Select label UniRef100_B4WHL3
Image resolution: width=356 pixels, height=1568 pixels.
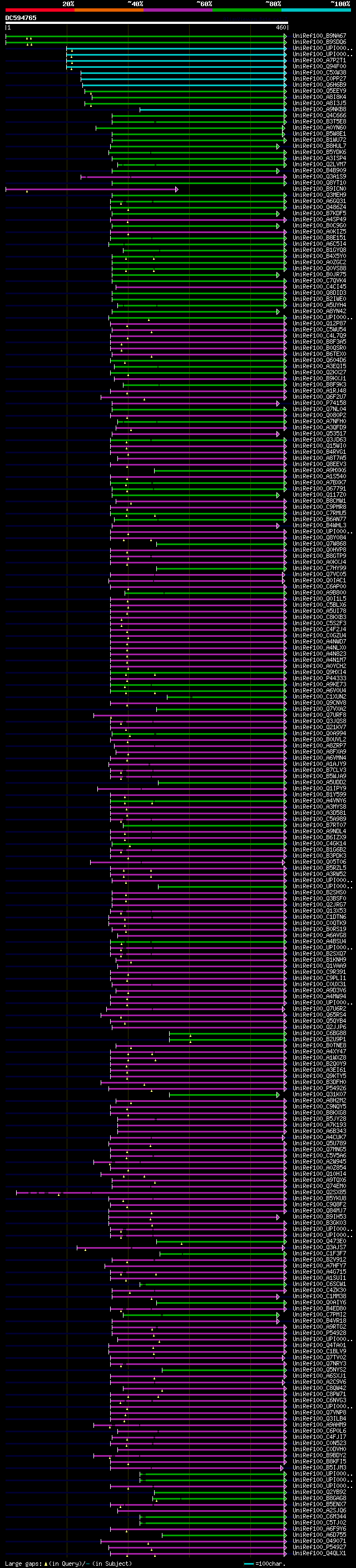pos(319,525)
